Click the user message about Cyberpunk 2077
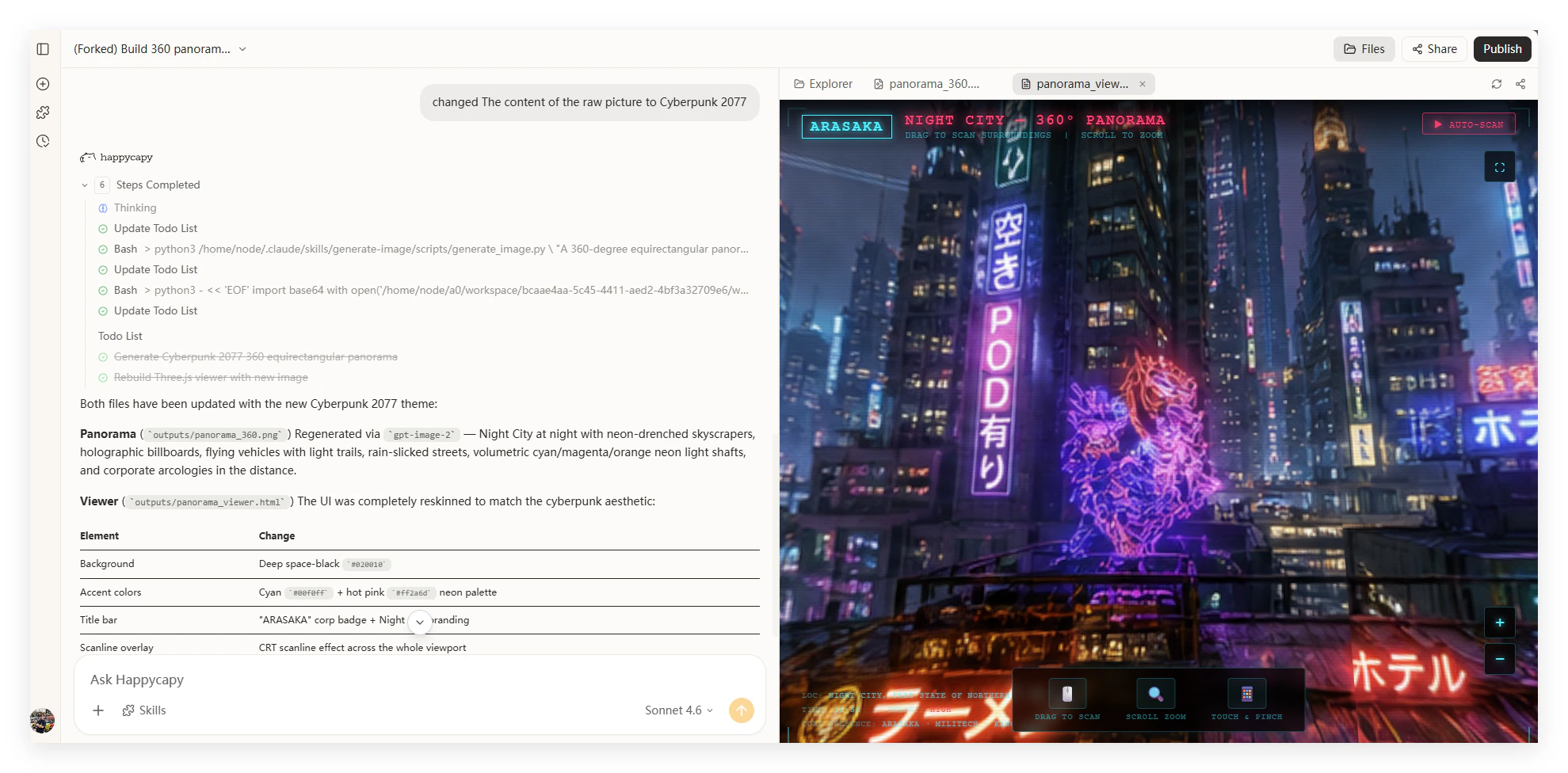This screenshot has width=1568, height=773. coord(589,102)
